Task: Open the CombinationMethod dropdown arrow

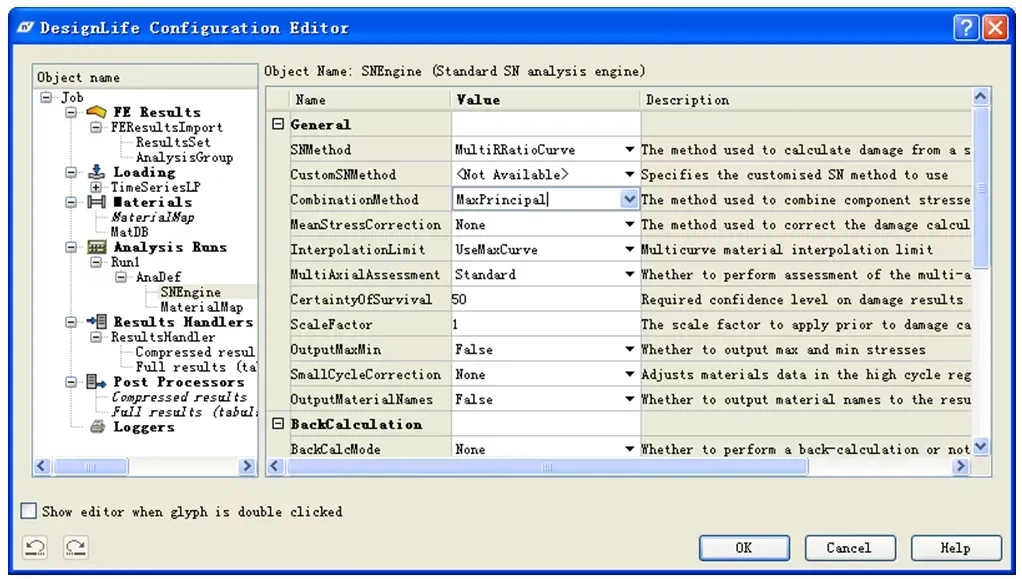Action: [629, 200]
